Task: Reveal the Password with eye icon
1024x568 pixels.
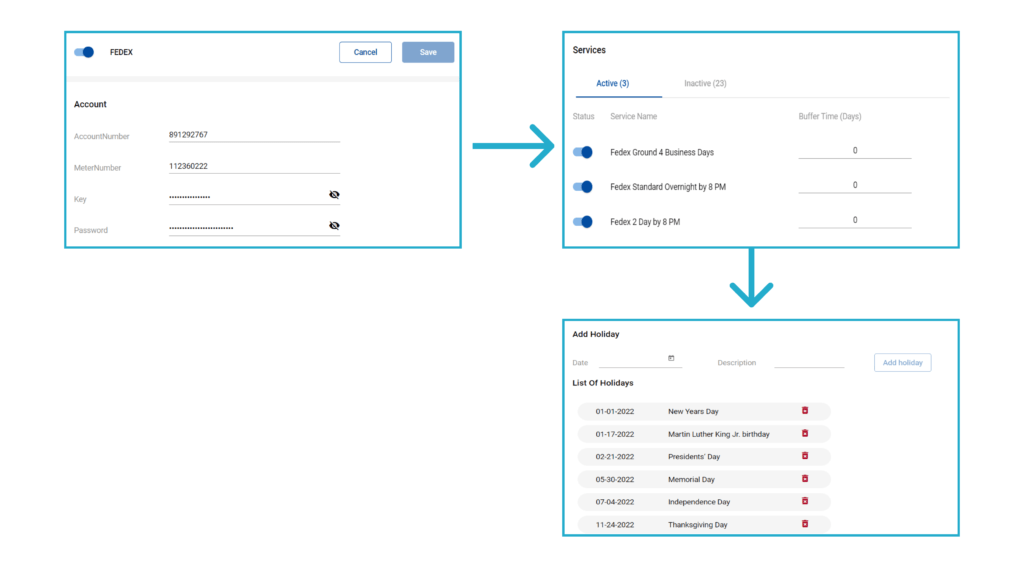Action: [334, 225]
